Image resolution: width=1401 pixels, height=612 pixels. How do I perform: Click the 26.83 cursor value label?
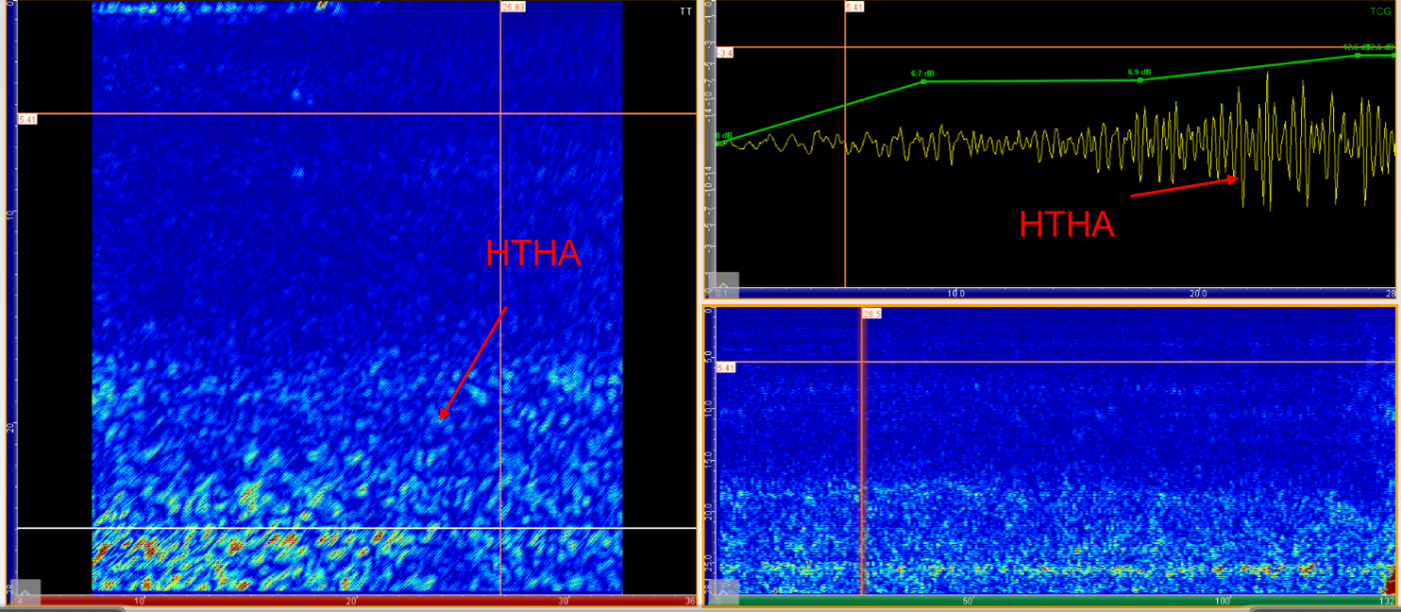pyautogui.click(x=512, y=8)
